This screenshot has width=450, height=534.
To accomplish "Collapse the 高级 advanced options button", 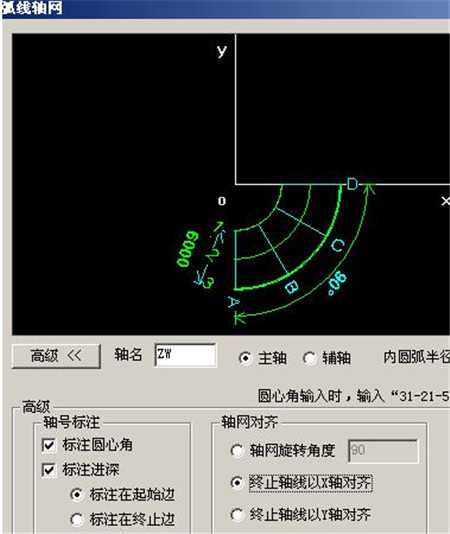I will [x=56, y=356].
